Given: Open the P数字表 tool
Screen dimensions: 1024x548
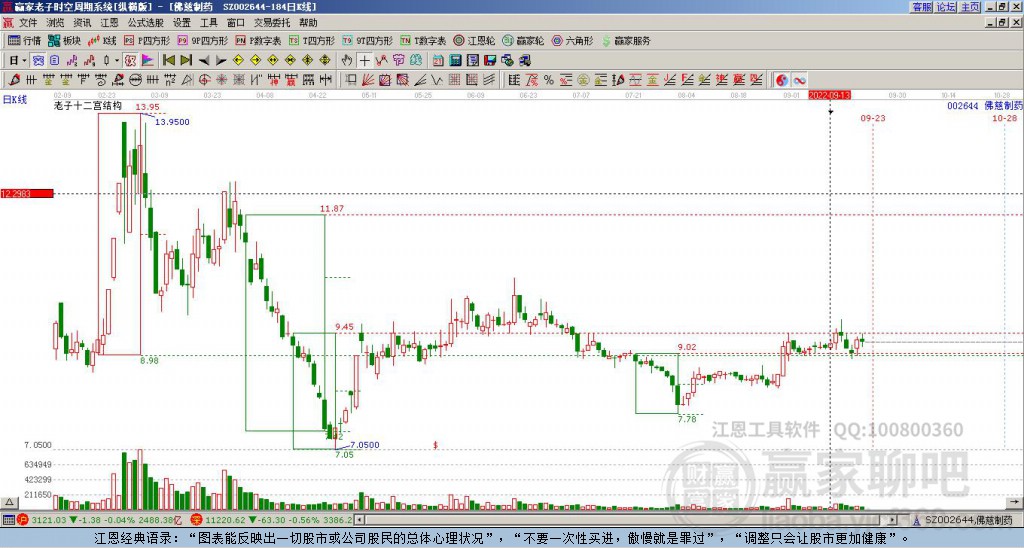Looking at the screenshot, I should [258, 40].
